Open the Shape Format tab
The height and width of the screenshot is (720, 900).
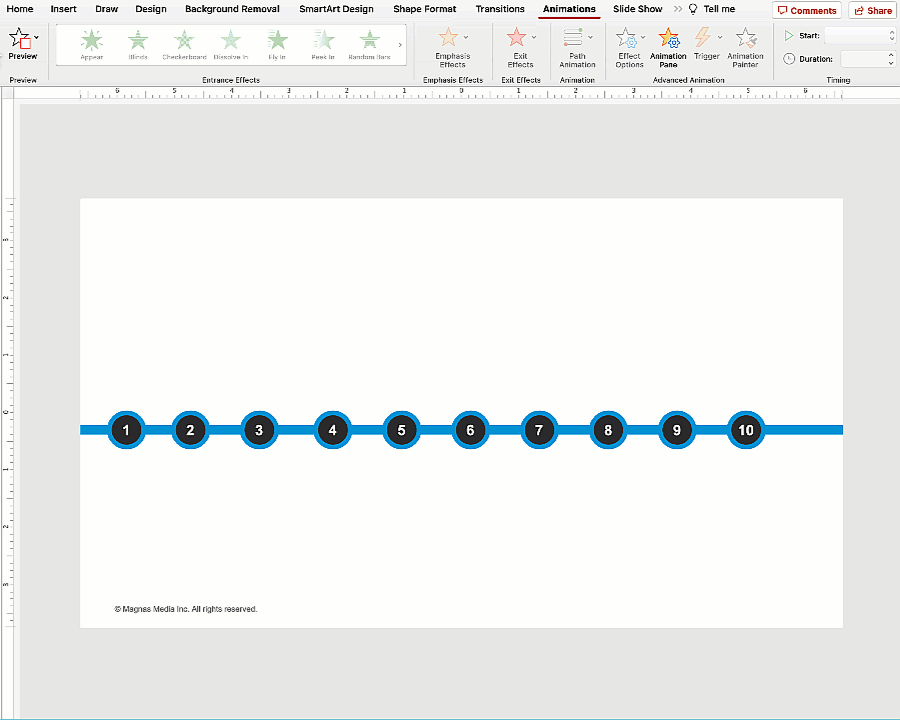[x=425, y=9]
